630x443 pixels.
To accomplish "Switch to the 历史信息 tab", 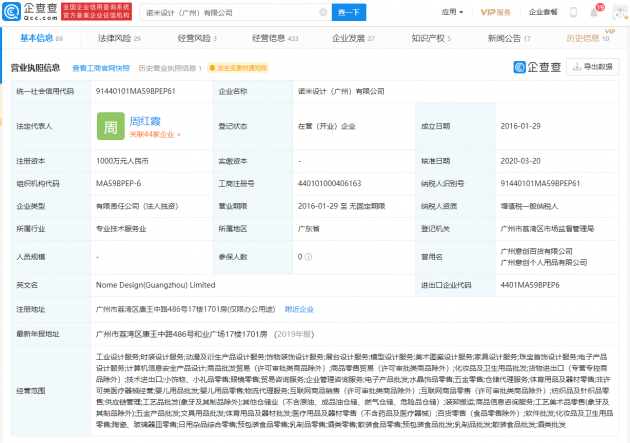I will click(x=588, y=38).
